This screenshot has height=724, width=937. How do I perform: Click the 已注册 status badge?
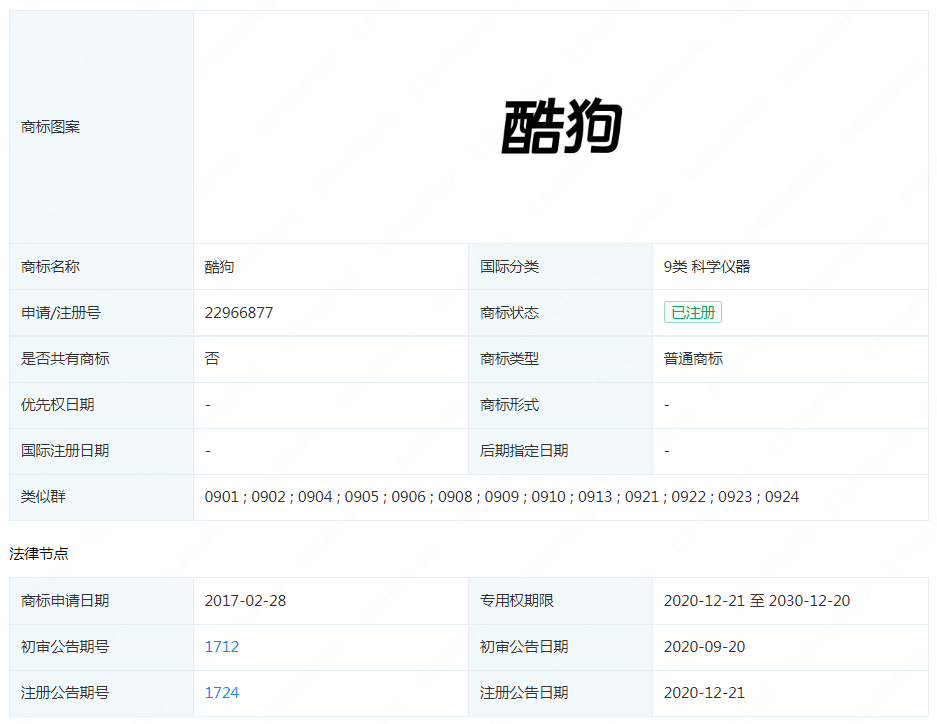coord(693,312)
